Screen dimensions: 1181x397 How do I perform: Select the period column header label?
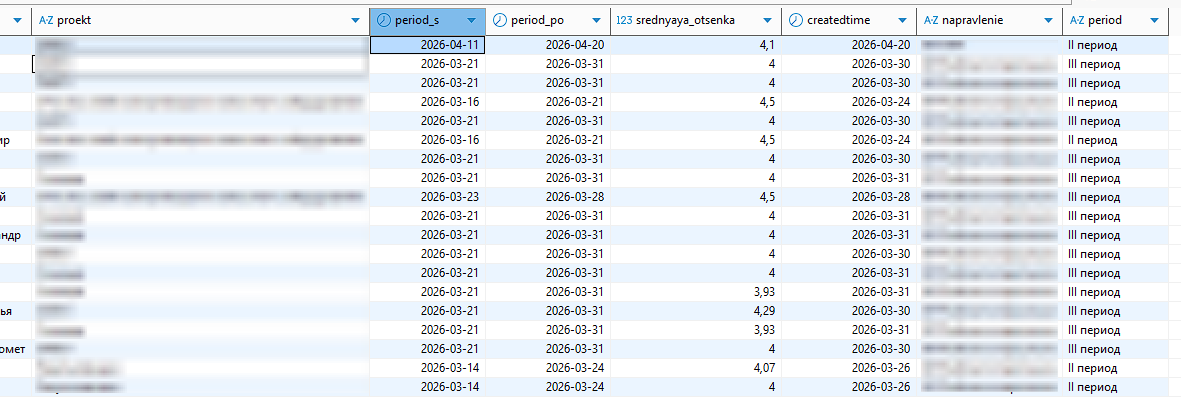tap(1105, 20)
